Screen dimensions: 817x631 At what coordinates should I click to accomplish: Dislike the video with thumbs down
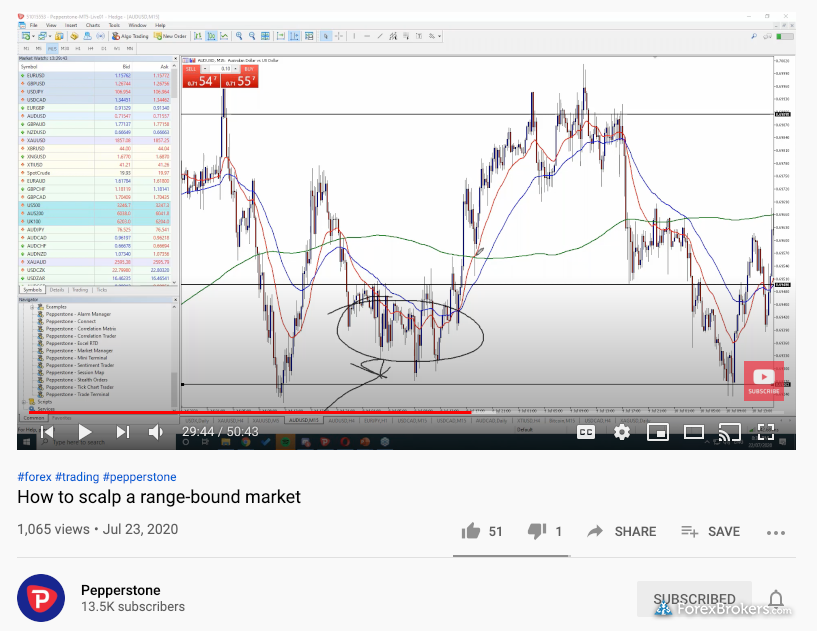coord(537,531)
